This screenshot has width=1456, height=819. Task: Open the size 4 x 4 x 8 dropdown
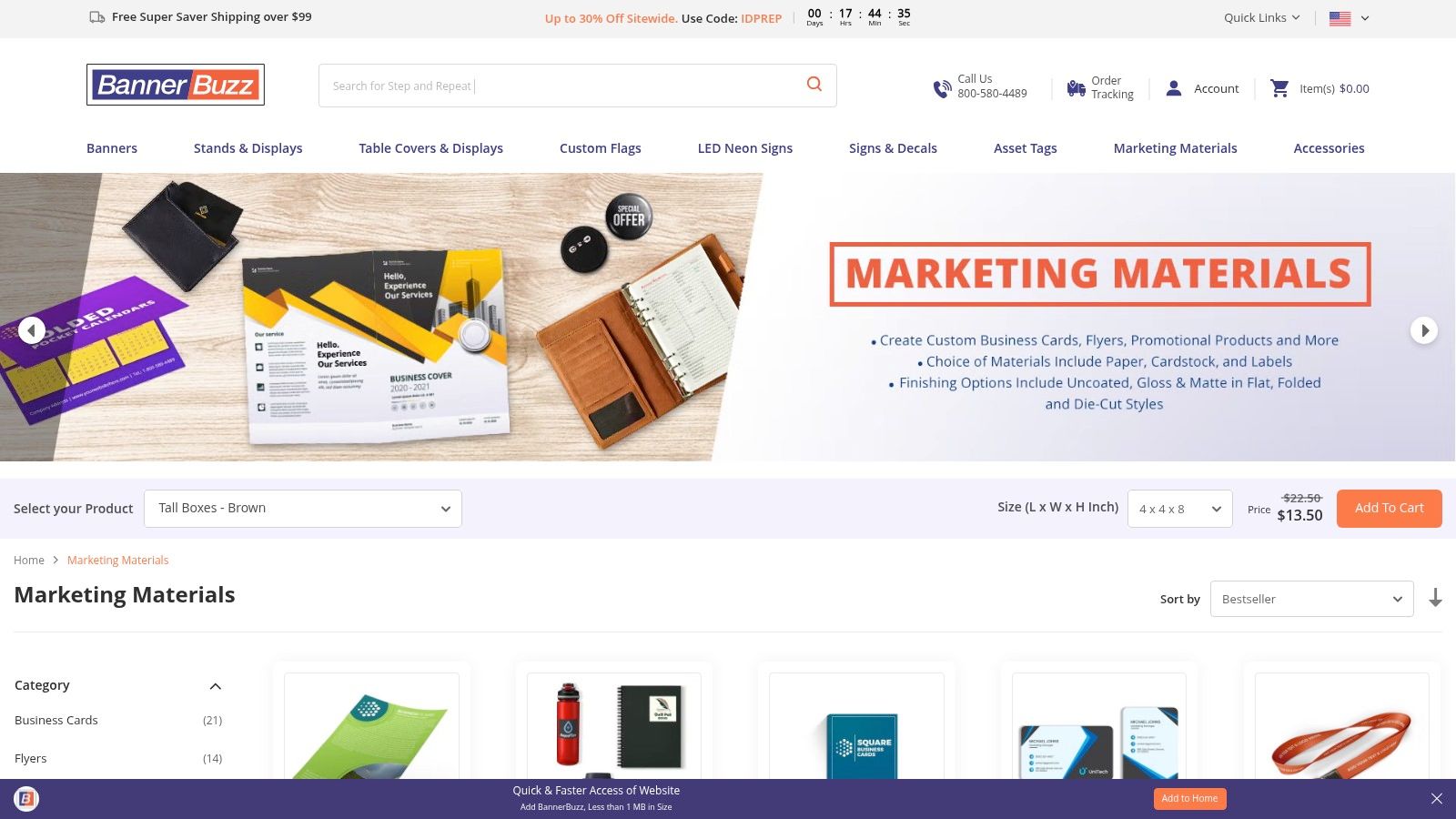[1180, 509]
